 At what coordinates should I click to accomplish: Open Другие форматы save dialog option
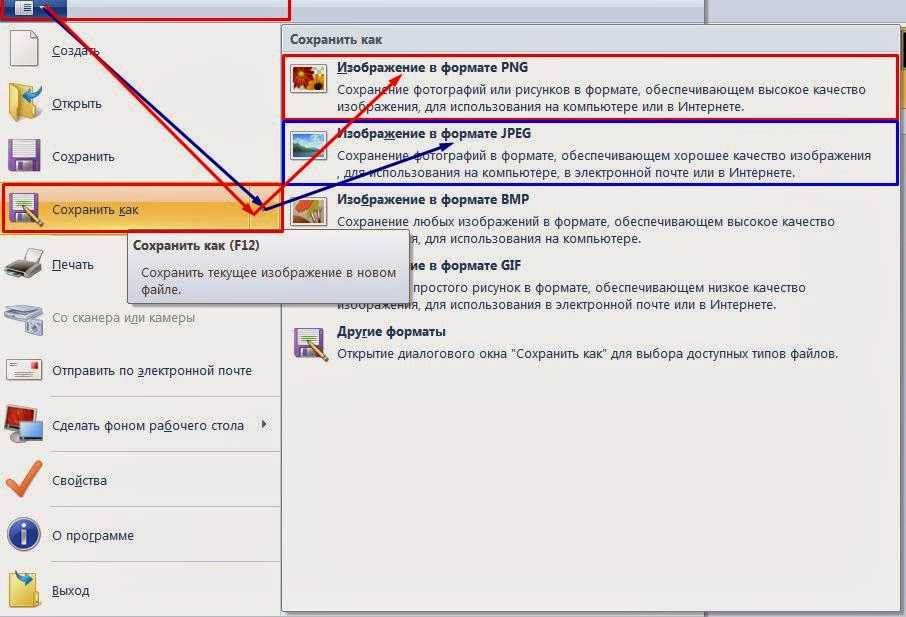click(x=591, y=344)
